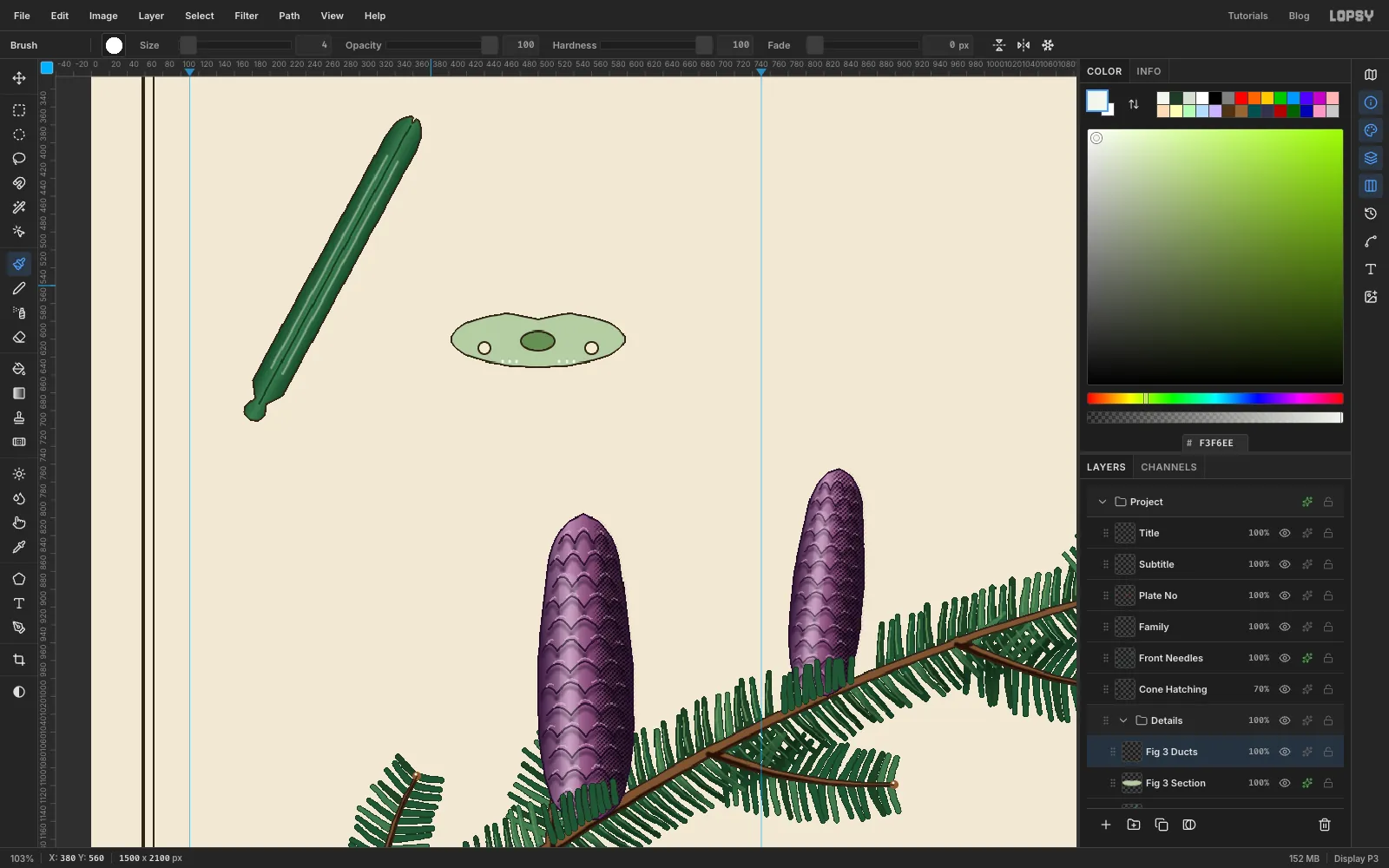Viewport: 1389px width, 868px height.
Task: Collapse the Project group
Action: click(x=1103, y=502)
